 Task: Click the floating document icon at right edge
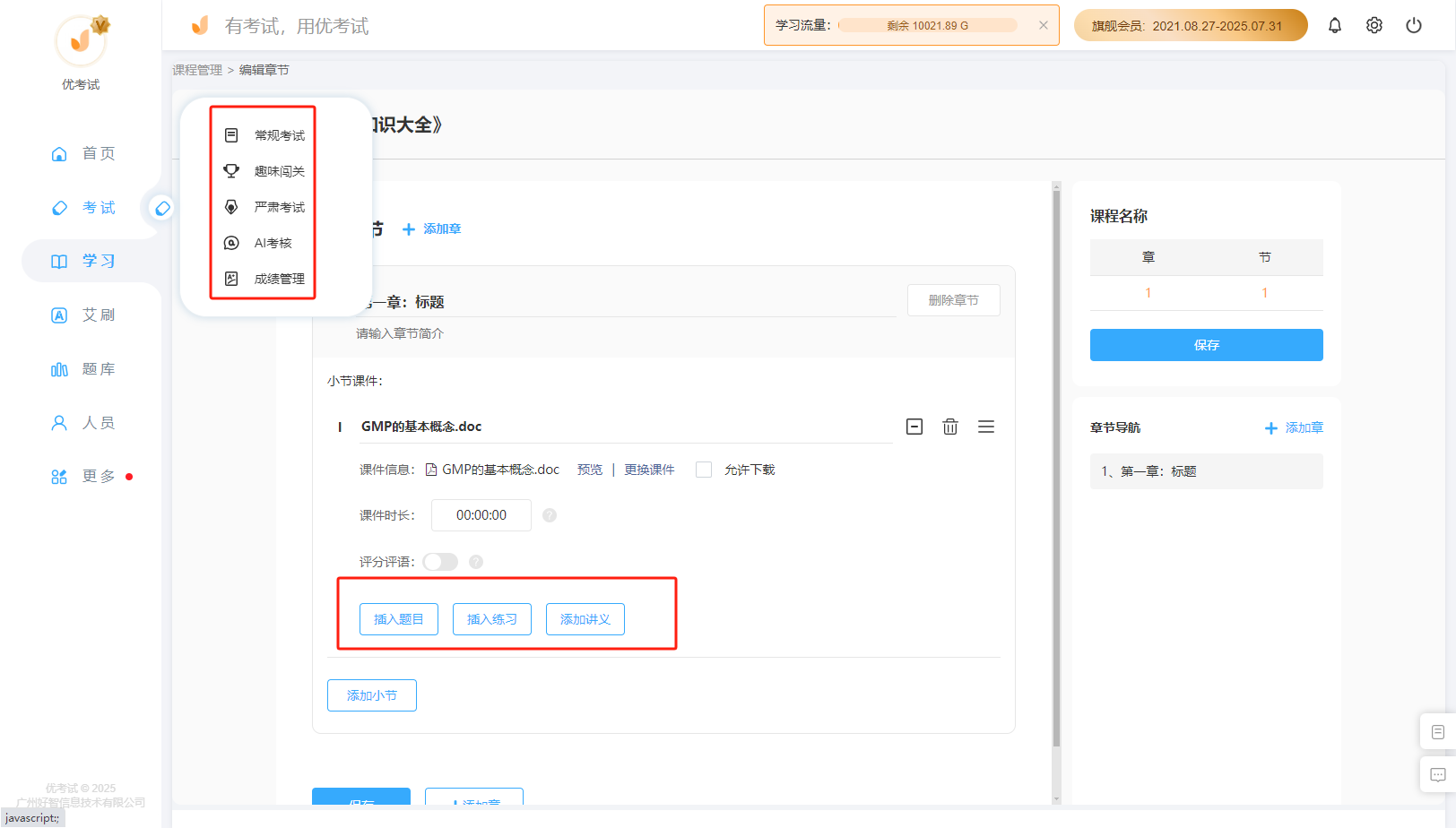pos(1438,732)
